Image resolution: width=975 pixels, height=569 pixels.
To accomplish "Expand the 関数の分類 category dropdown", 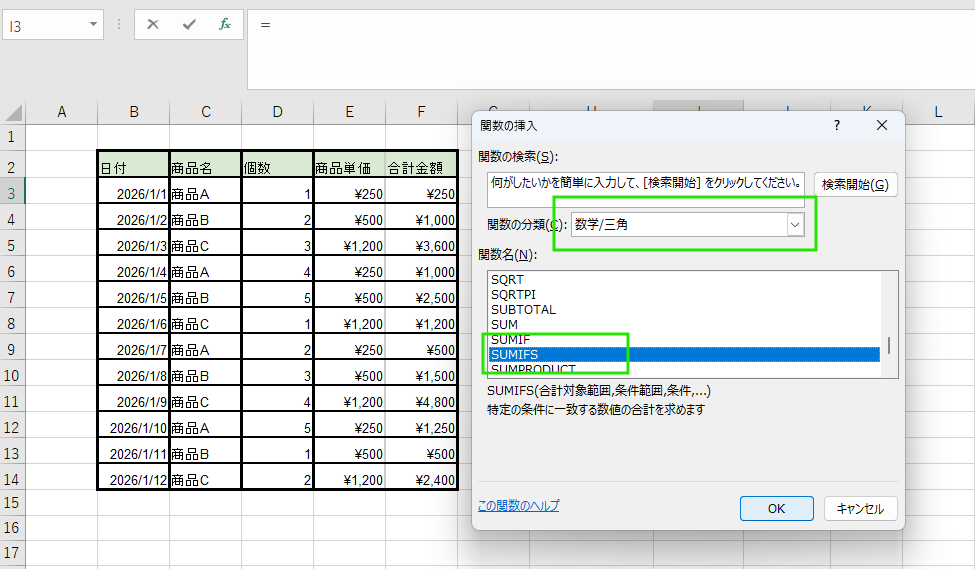I will (x=795, y=225).
